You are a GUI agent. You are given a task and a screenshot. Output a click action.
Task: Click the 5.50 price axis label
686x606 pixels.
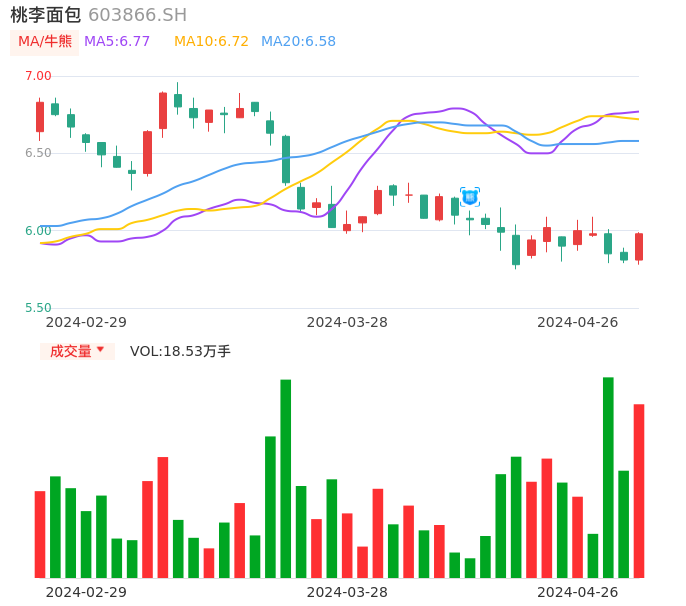coord(38,308)
